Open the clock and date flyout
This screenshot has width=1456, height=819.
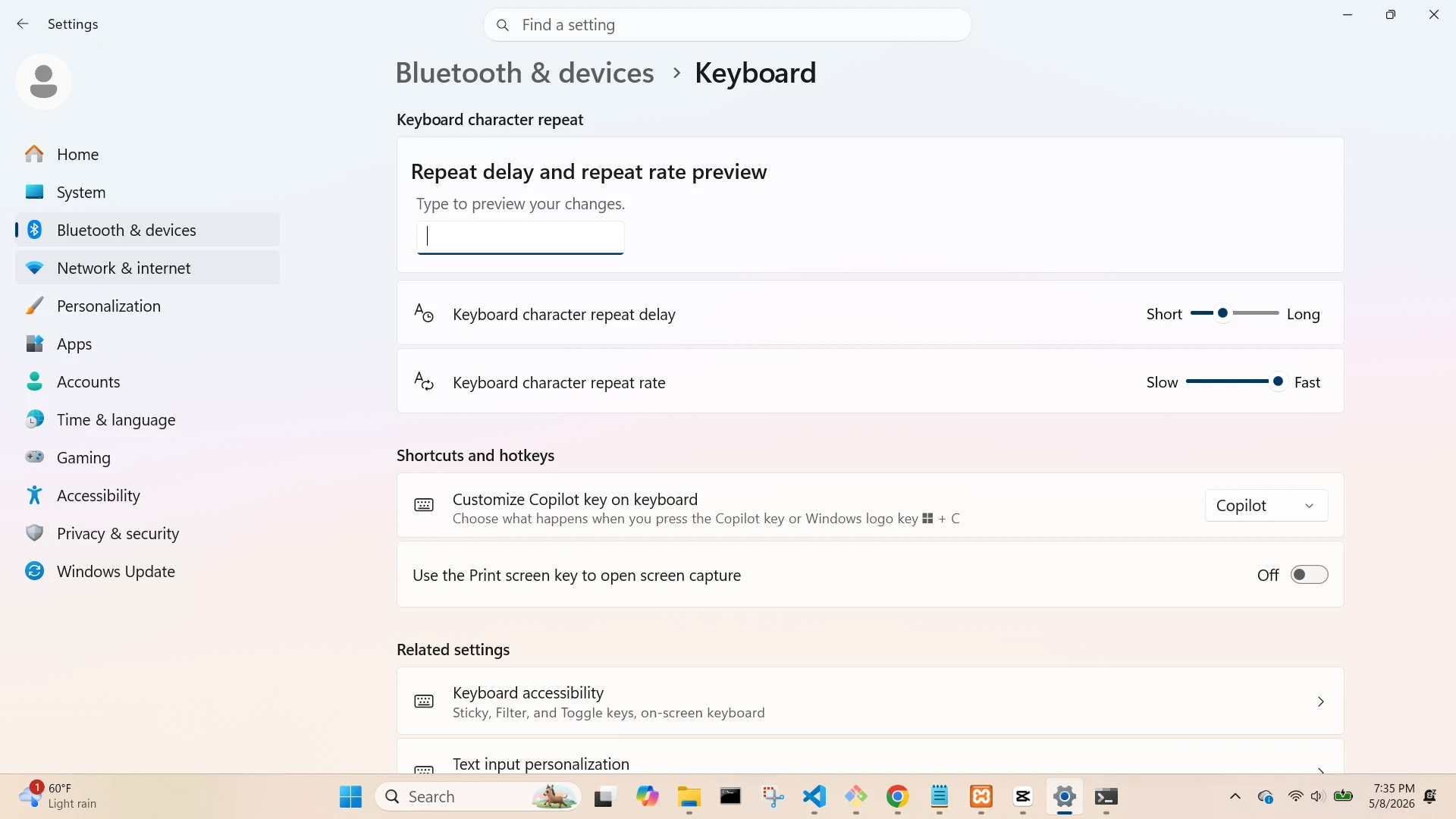(1392, 796)
